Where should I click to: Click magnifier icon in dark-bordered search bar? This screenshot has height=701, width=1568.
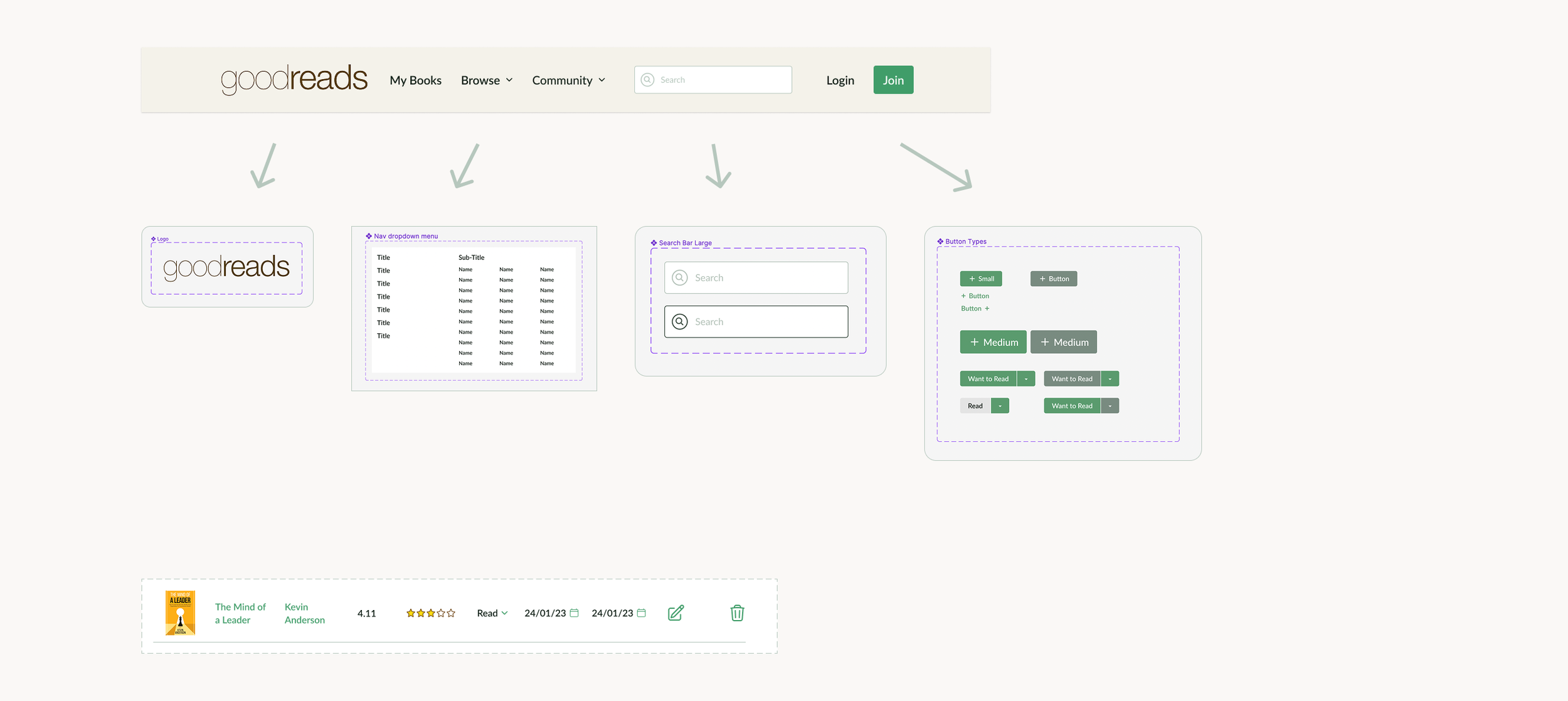[x=680, y=322]
